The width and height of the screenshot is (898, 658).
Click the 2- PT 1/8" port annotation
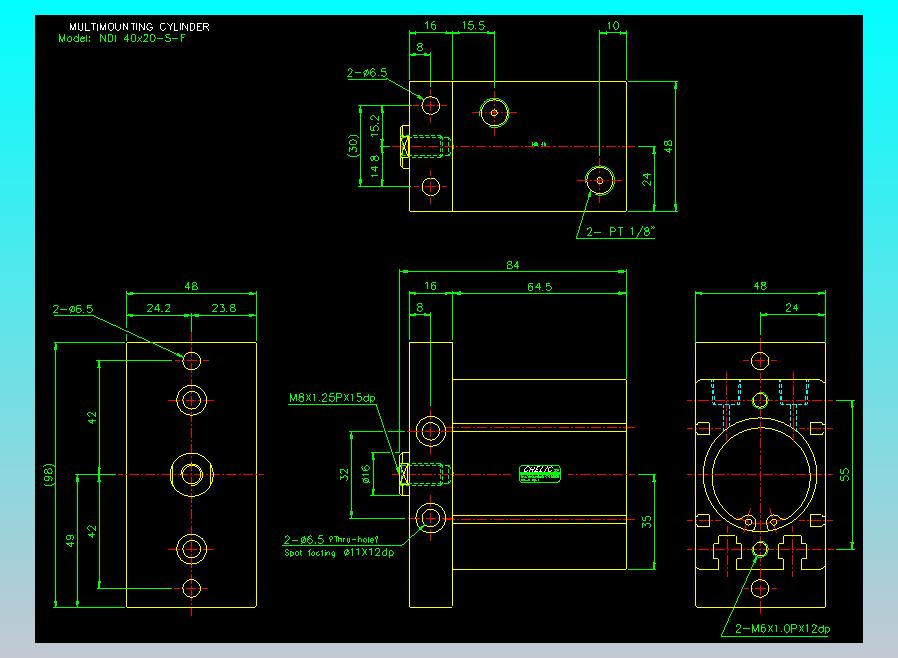[621, 232]
